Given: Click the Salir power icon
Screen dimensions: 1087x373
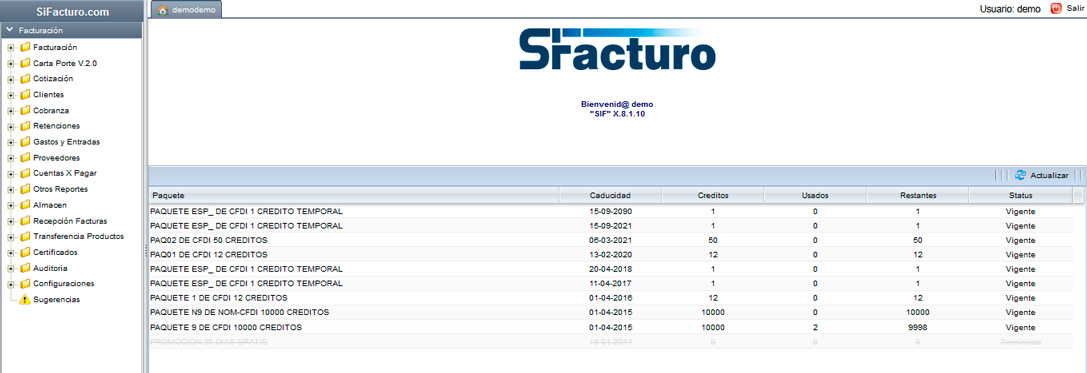Looking at the screenshot, I should click(1056, 9).
